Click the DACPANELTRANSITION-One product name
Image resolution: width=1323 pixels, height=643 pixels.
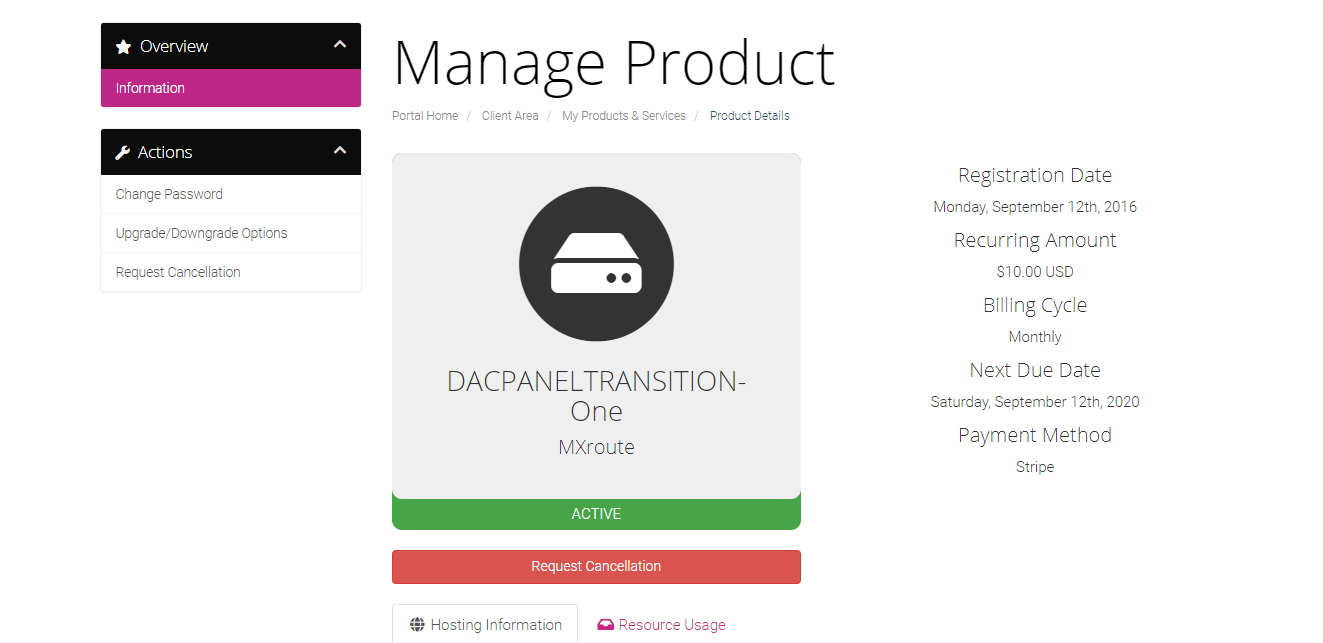tap(596, 396)
